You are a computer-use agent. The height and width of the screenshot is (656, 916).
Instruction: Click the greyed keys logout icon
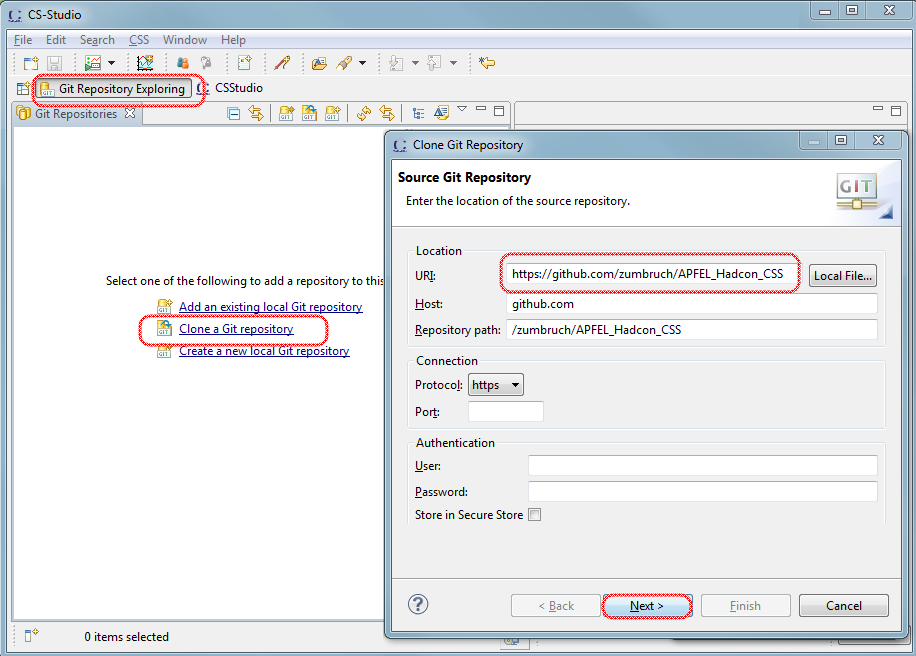click(x=206, y=63)
